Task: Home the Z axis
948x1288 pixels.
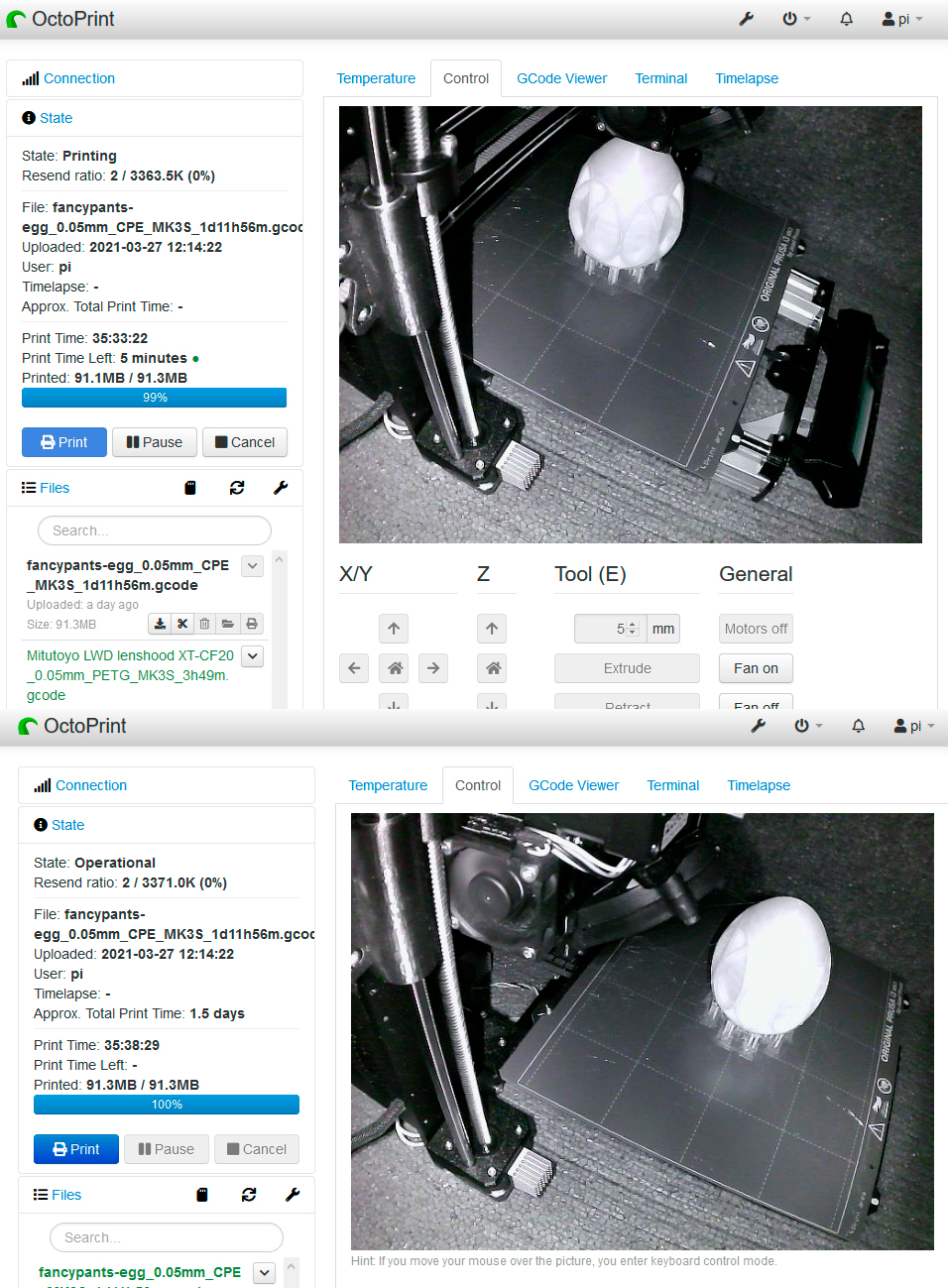Action: coord(493,668)
